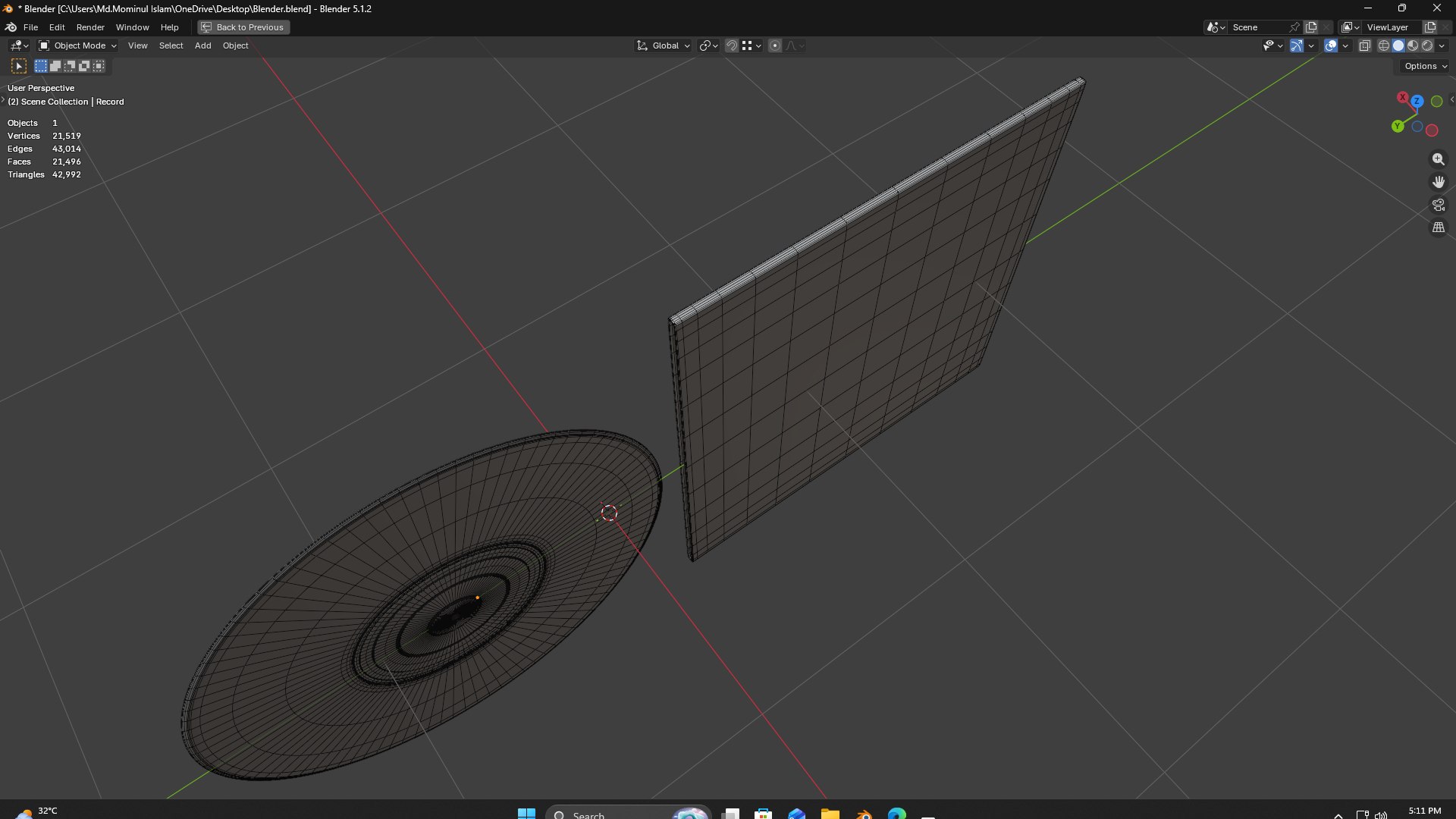Toggle the viewport overlays

(x=1331, y=45)
